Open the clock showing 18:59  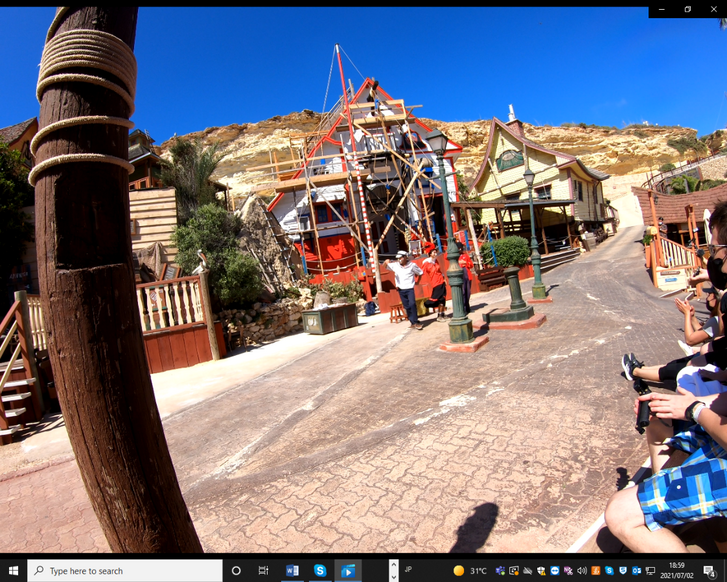(x=676, y=571)
